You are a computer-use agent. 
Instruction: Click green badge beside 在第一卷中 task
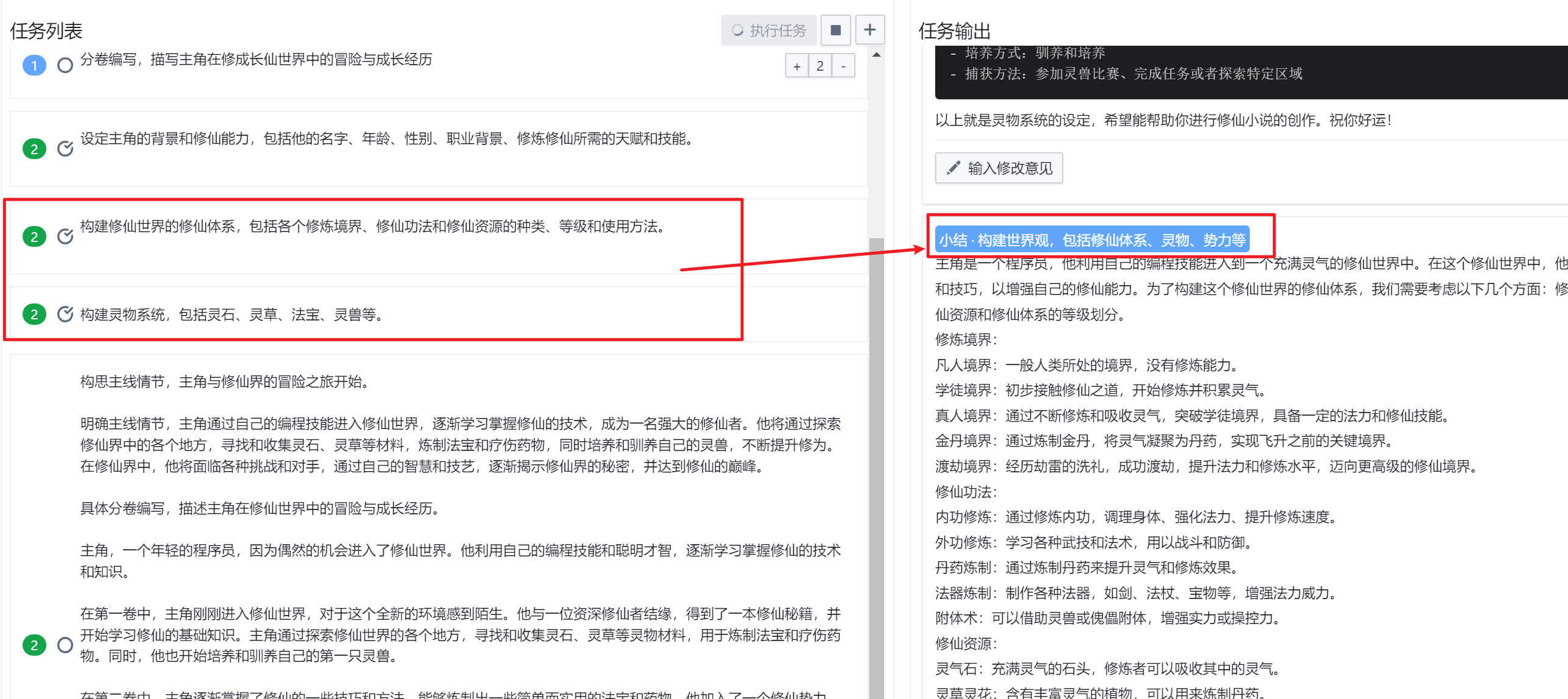(x=34, y=645)
